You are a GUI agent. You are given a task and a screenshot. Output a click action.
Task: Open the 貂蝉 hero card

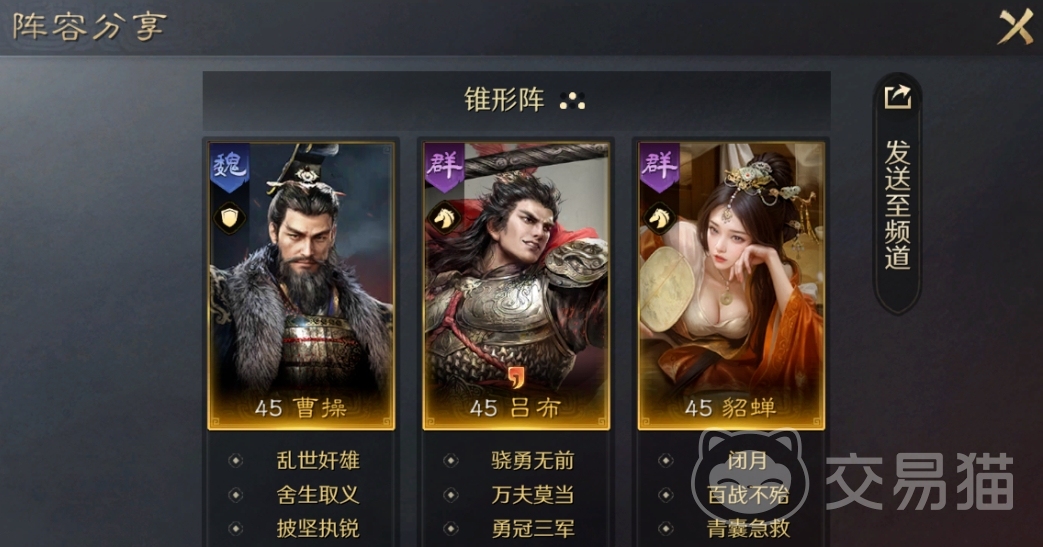(x=731, y=285)
